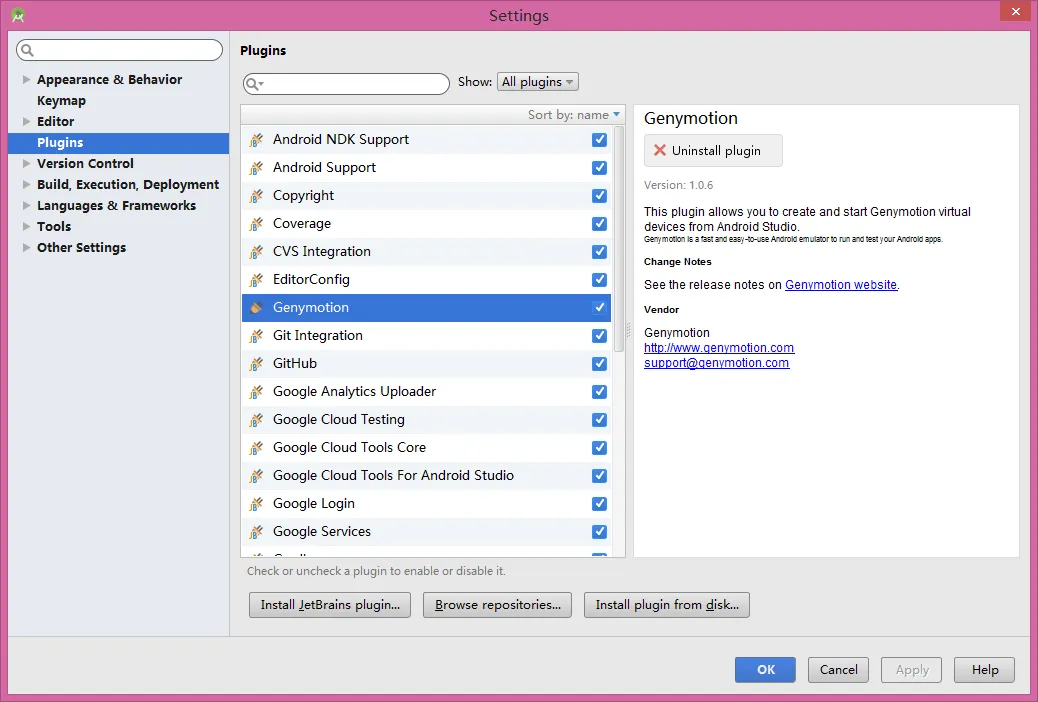Screen dimensions: 1038x702
Task: Click the Android NDK Support plugin icon
Action: pos(256,140)
